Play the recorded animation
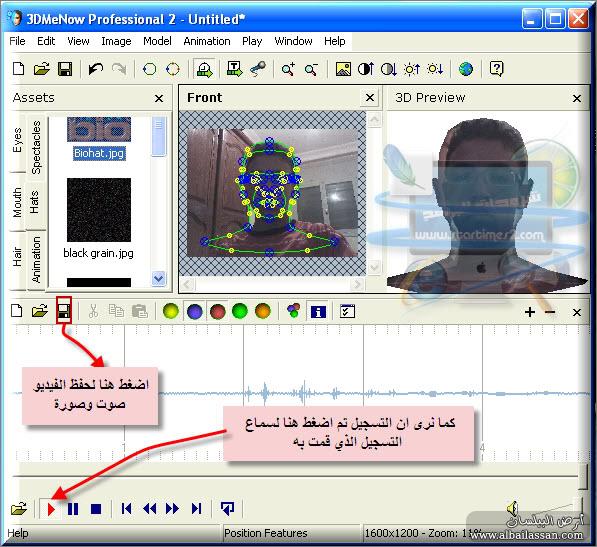The height and width of the screenshot is (547, 597). (51, 509)
